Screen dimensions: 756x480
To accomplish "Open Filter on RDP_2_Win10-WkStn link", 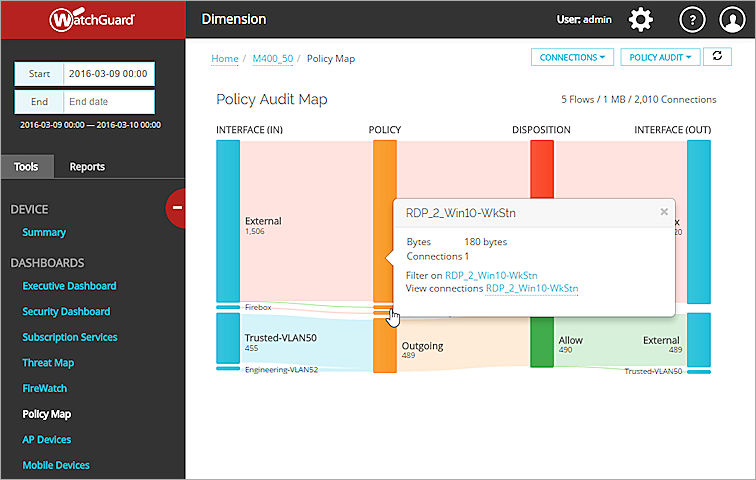I will 491,275.
